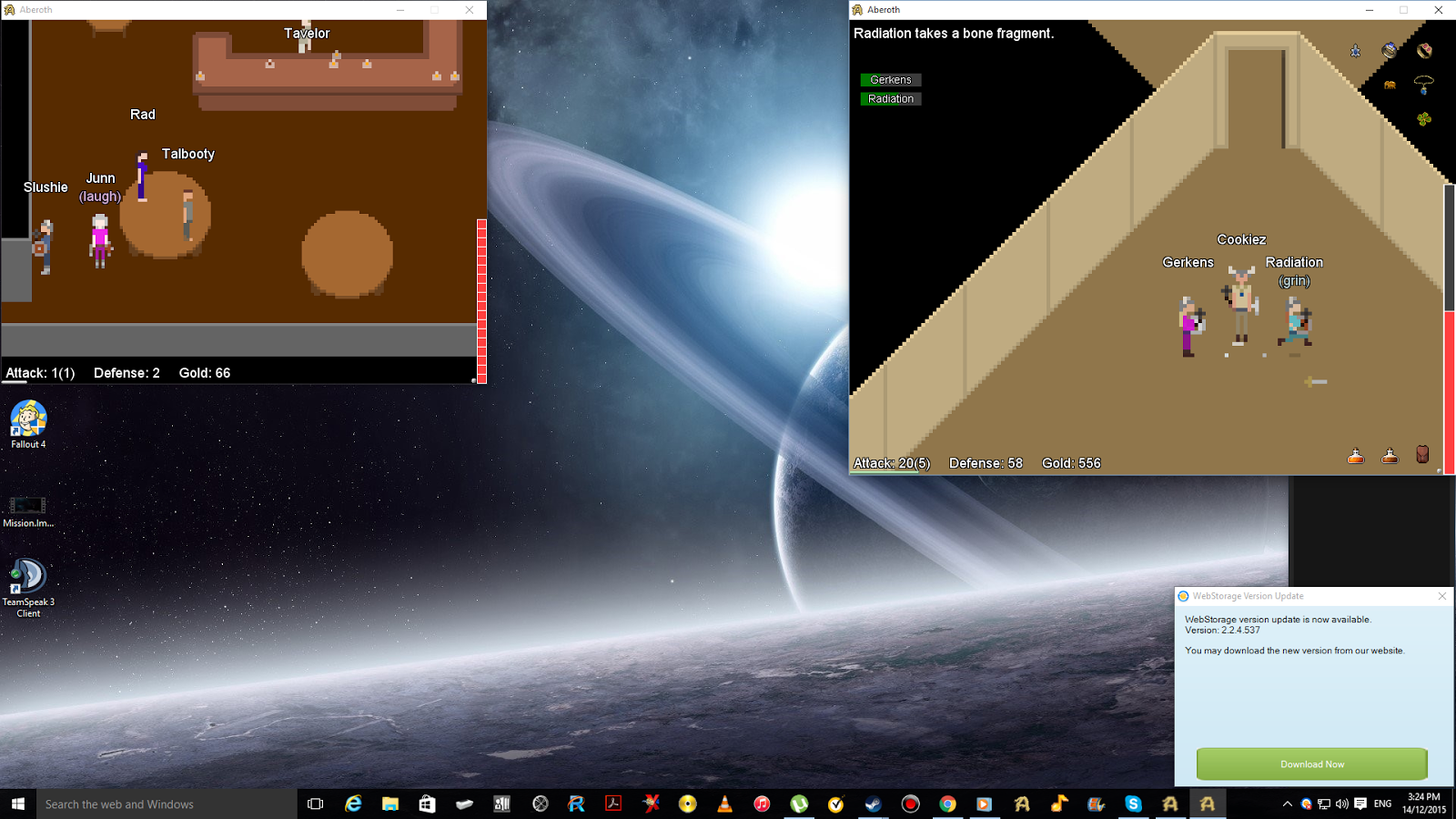Click the Radiation character sprite

point(1295,322)
